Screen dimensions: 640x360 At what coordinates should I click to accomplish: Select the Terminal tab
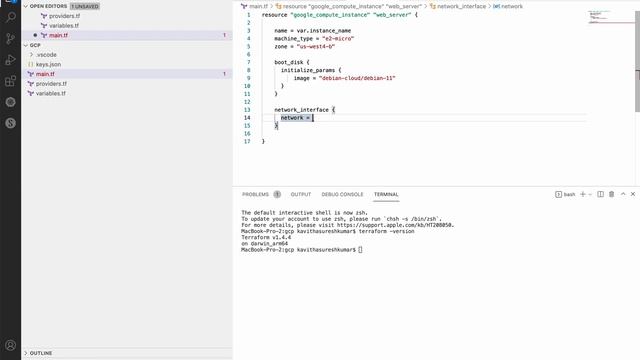point(386,194)
